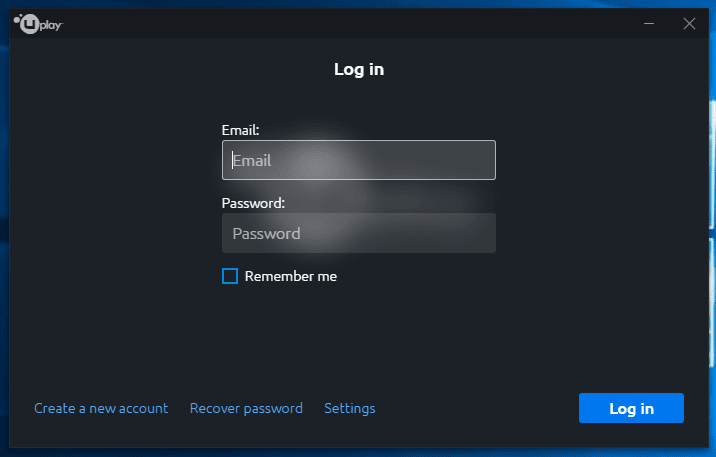The image size is (716, 457).
Task: Click the "Remember me" label text
Action: [x=291, y=276]
